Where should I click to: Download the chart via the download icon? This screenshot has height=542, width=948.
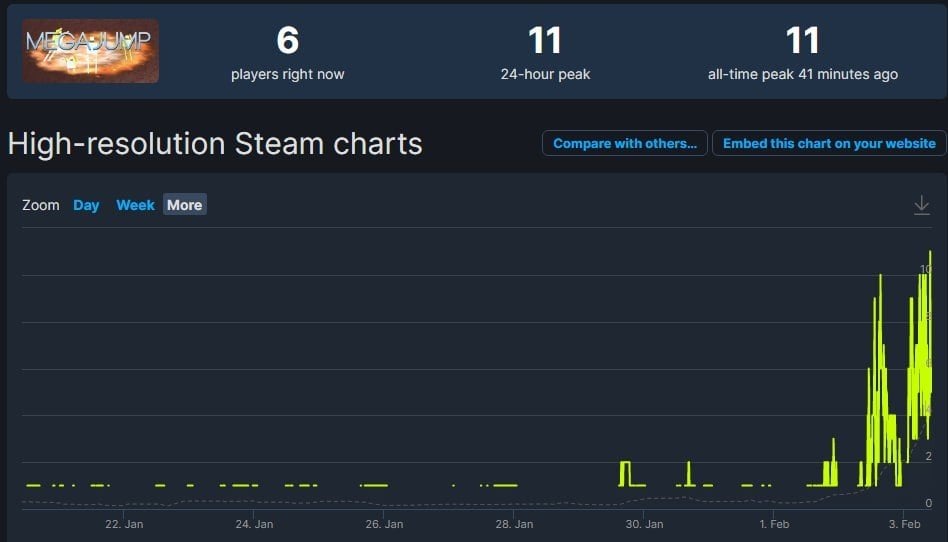[921, 205]
